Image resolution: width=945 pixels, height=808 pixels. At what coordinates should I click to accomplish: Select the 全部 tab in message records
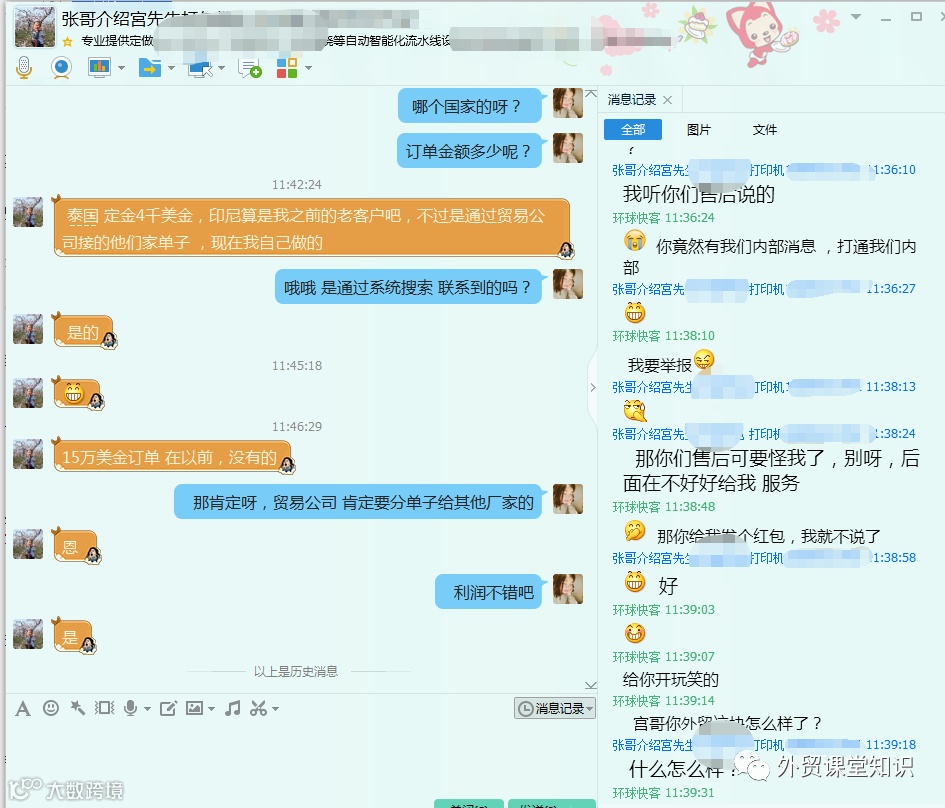[633, 130]
